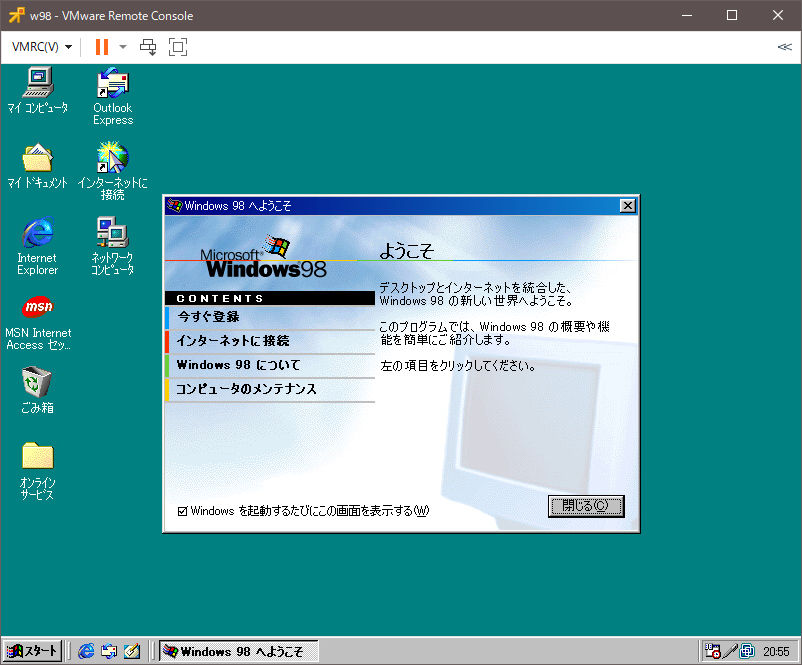Open the マイ コンピュータ desktop icon
Image resolution: width=802 pixels, height=665 pixels.
[37, 82]
